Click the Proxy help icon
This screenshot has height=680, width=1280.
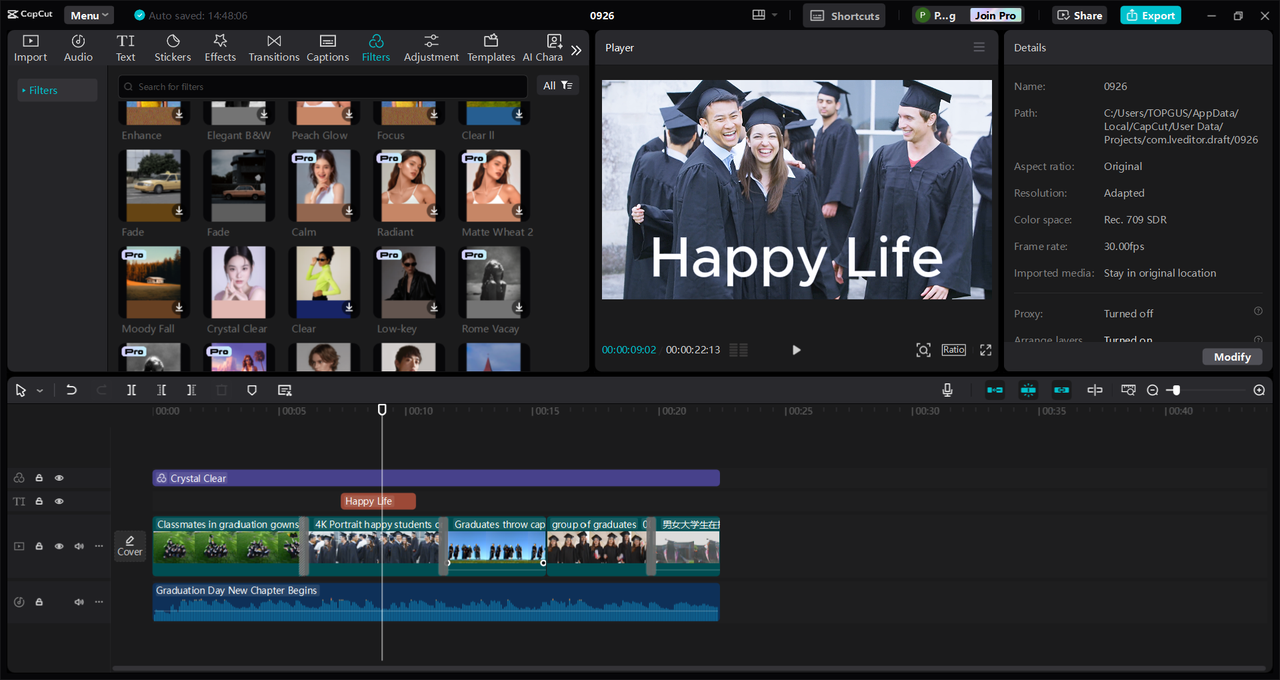coord(1258,312)
